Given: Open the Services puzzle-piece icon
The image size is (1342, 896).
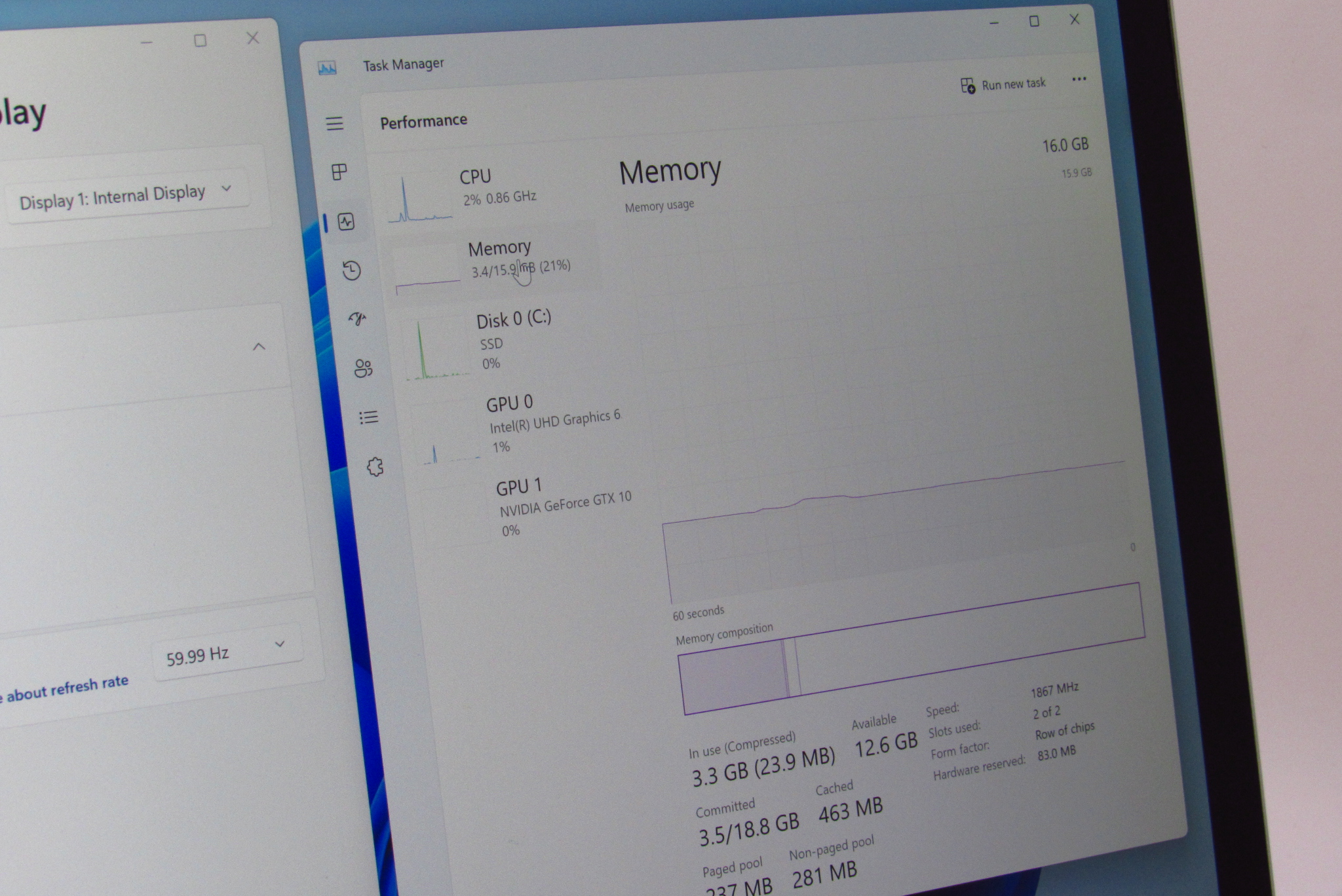Looking at the screenshot, I should [x=375, y=467].
